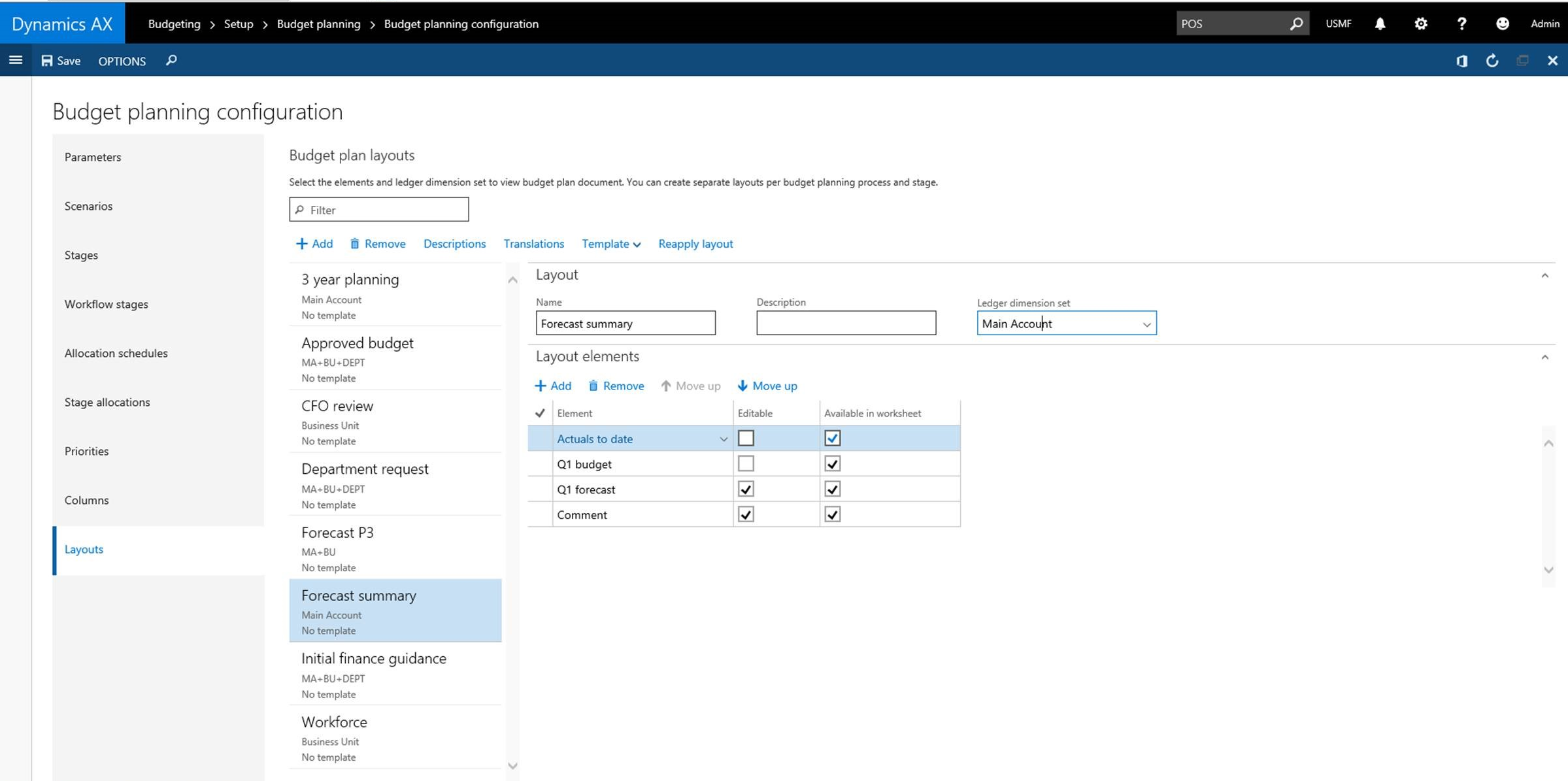
Task: Go to Budget planning breadcrumb
Action: [318, 24]
